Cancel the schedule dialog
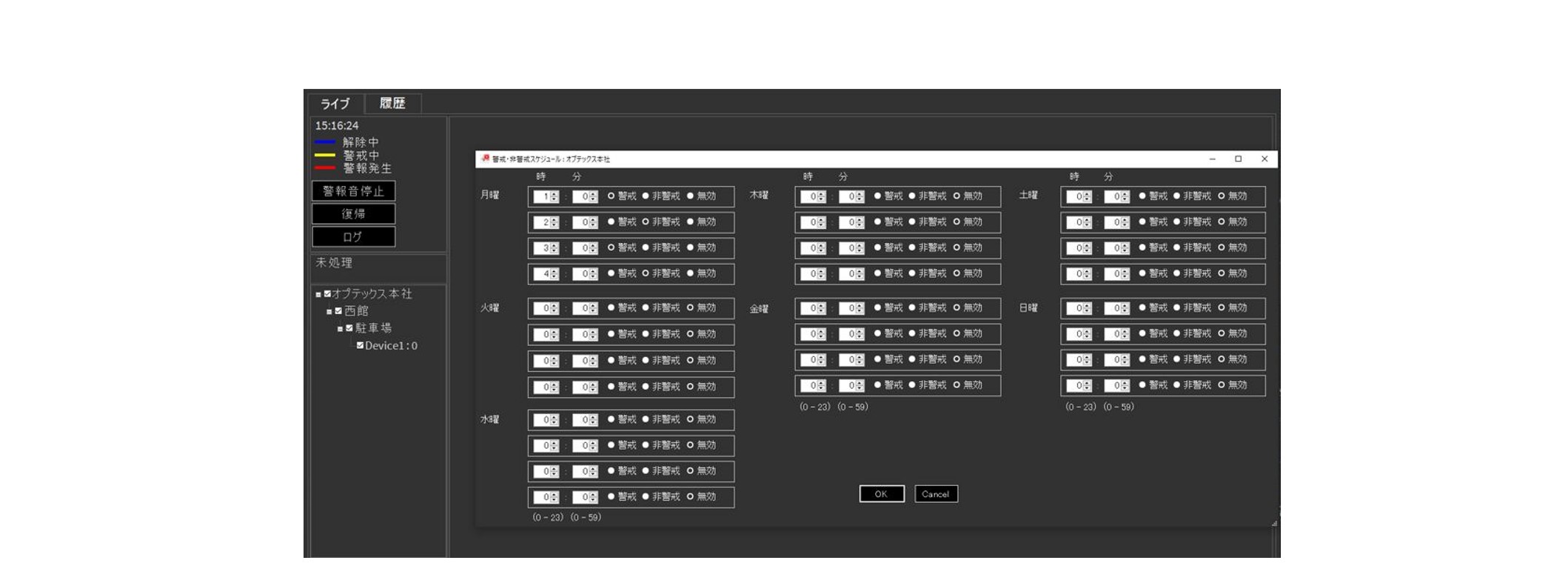The height and width of the screenshot is (586, 1568). 936,494
